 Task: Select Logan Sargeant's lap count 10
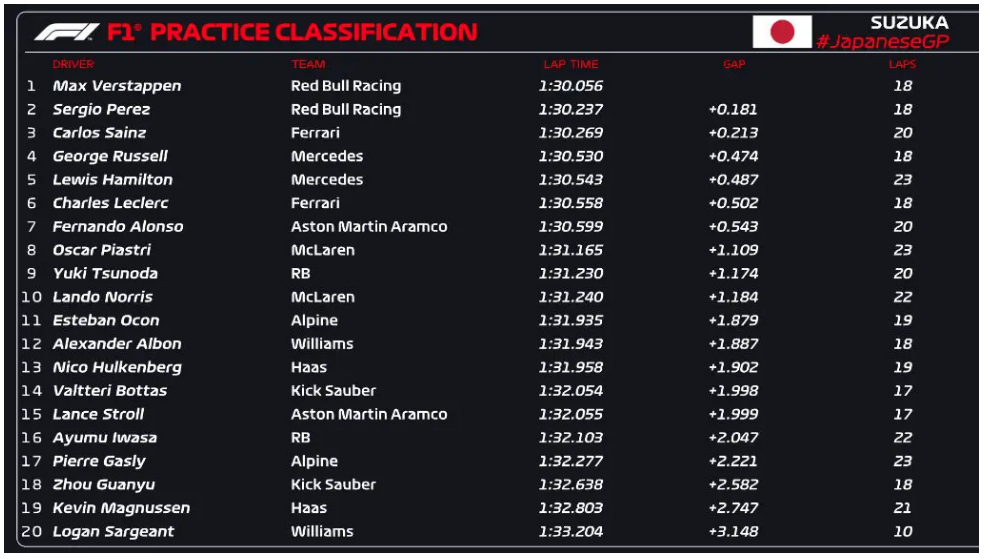902,532
